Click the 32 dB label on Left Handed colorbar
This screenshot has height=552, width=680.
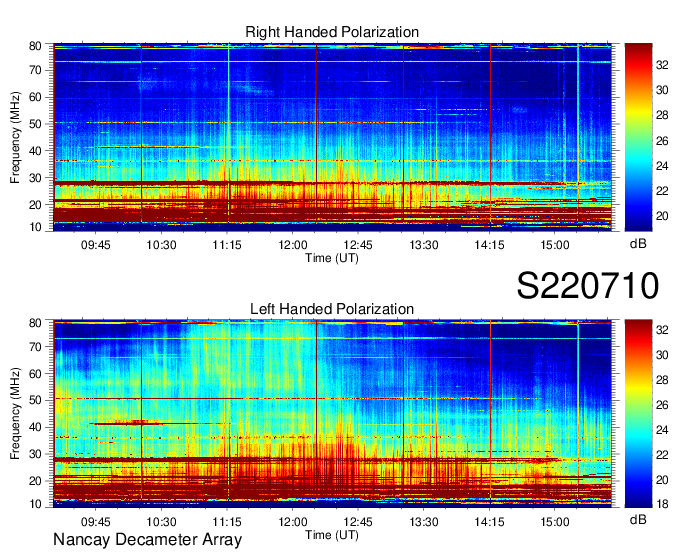(x=662, y=330)
